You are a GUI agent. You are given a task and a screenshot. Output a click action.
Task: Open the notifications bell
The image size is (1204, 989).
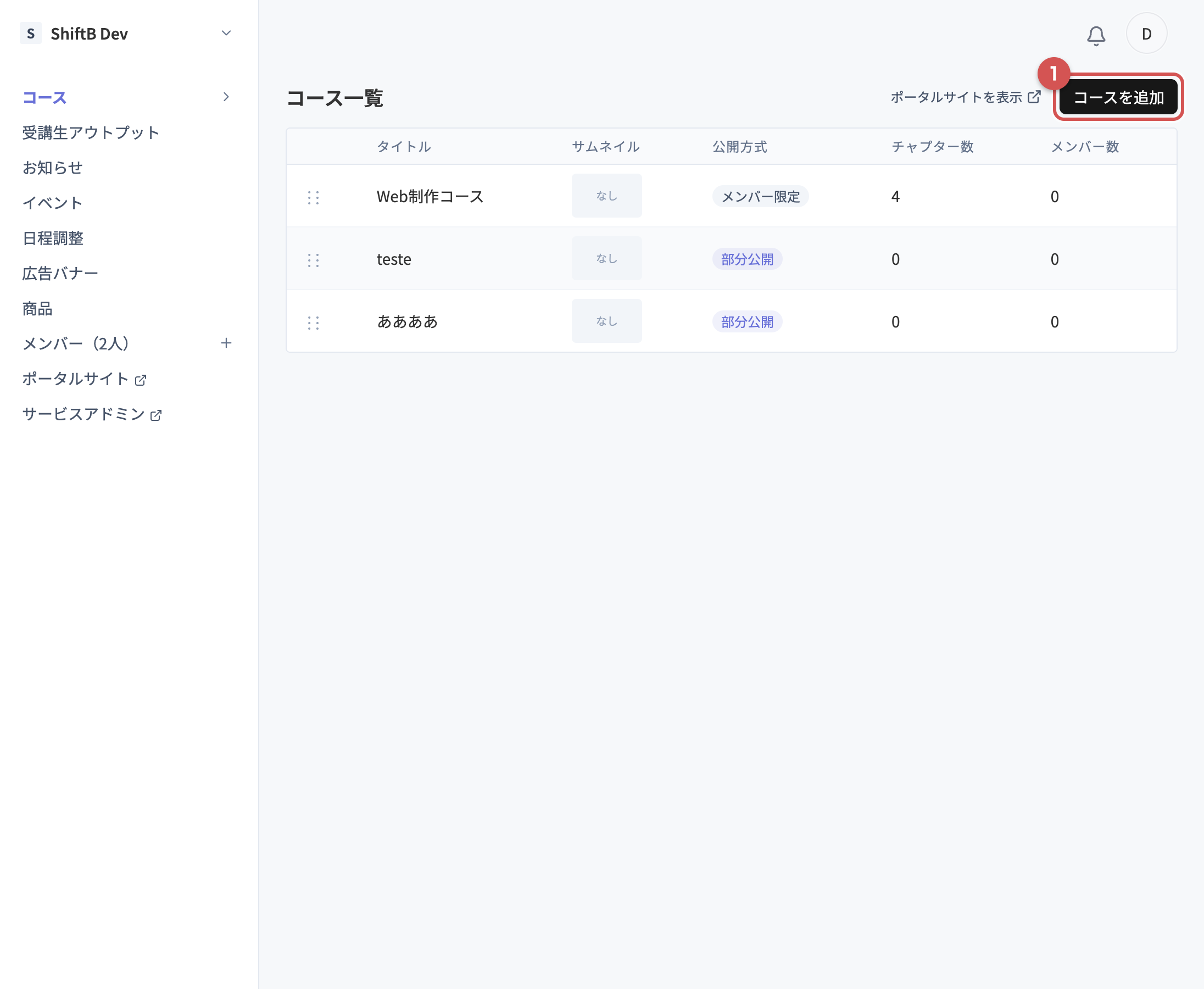1095,35
